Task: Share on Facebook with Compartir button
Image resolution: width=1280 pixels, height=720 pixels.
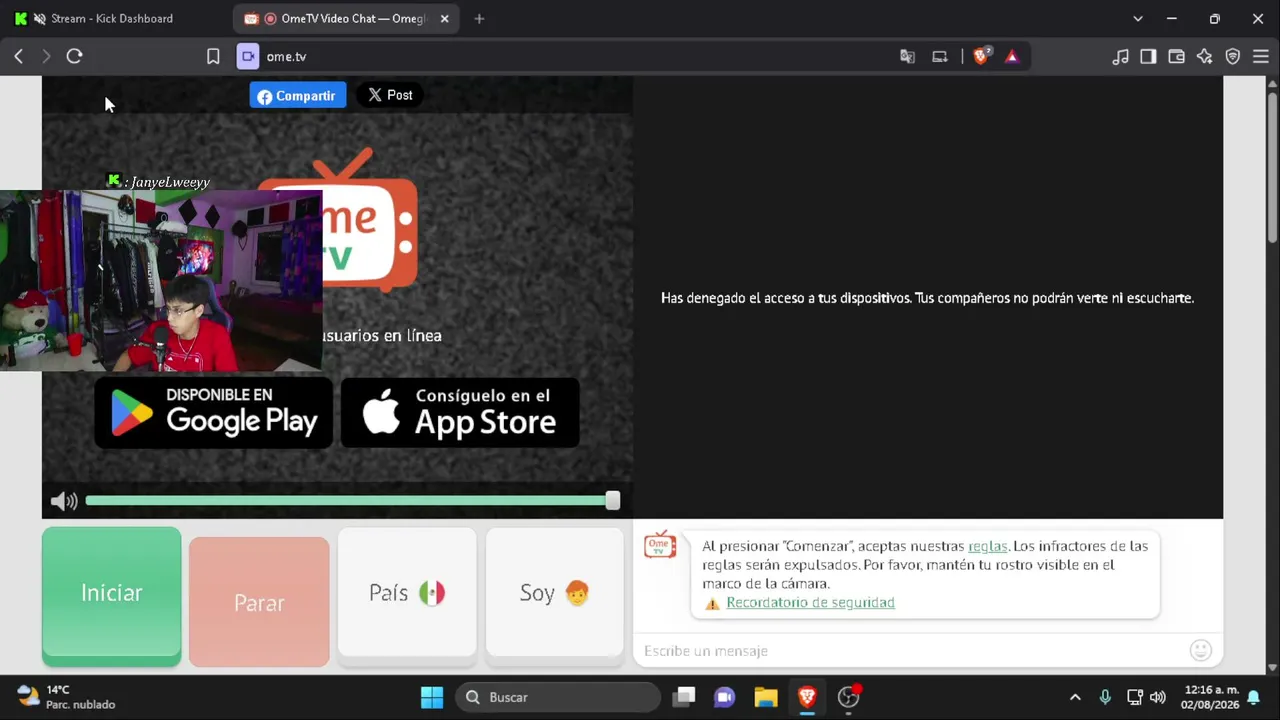Action: 298,96
